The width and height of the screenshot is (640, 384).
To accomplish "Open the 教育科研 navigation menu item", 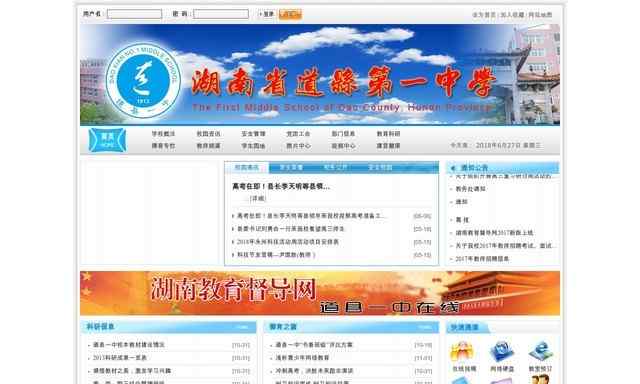I will tap(388, 134).
